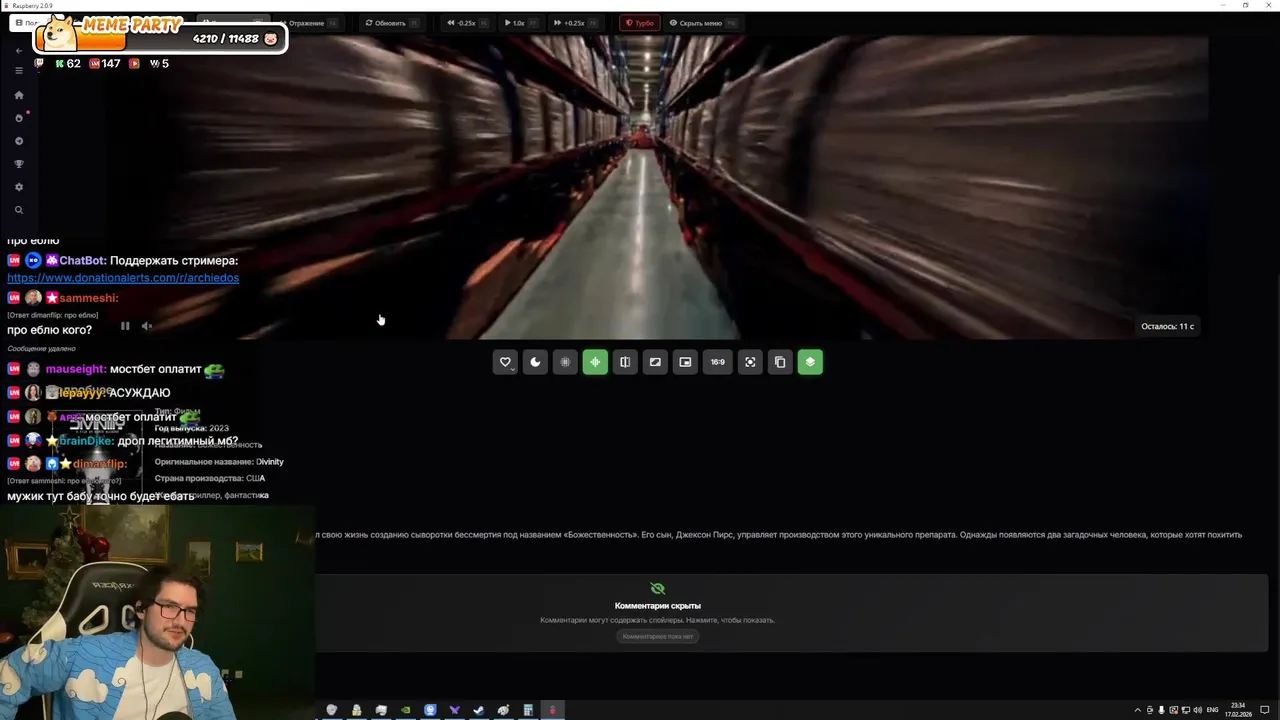1280x720 pixels.
Task: Decrease speed with -0.25x button
Action: tap(467, 23)
